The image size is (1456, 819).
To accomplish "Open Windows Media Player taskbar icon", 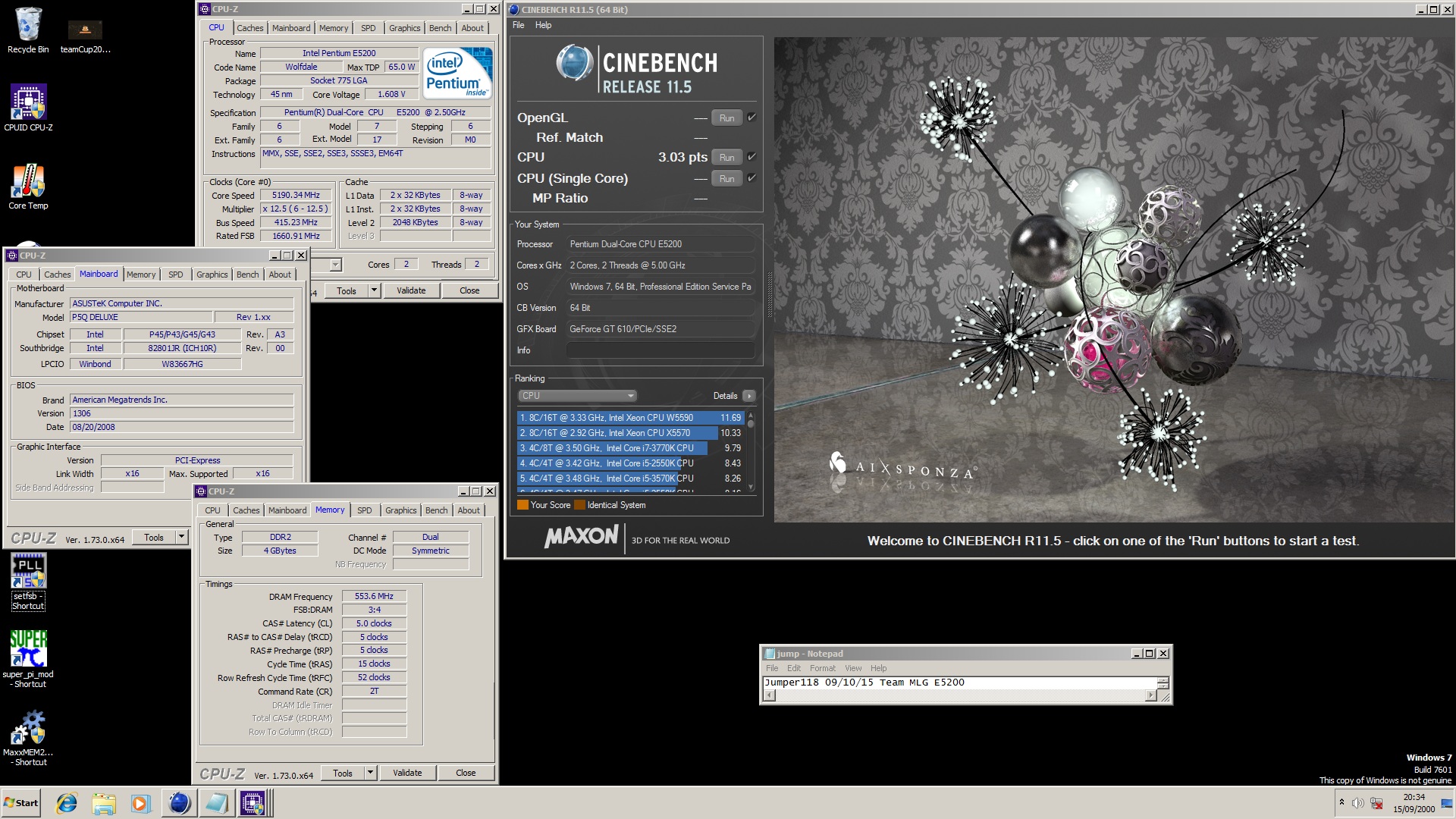I will tap(140, 803).
